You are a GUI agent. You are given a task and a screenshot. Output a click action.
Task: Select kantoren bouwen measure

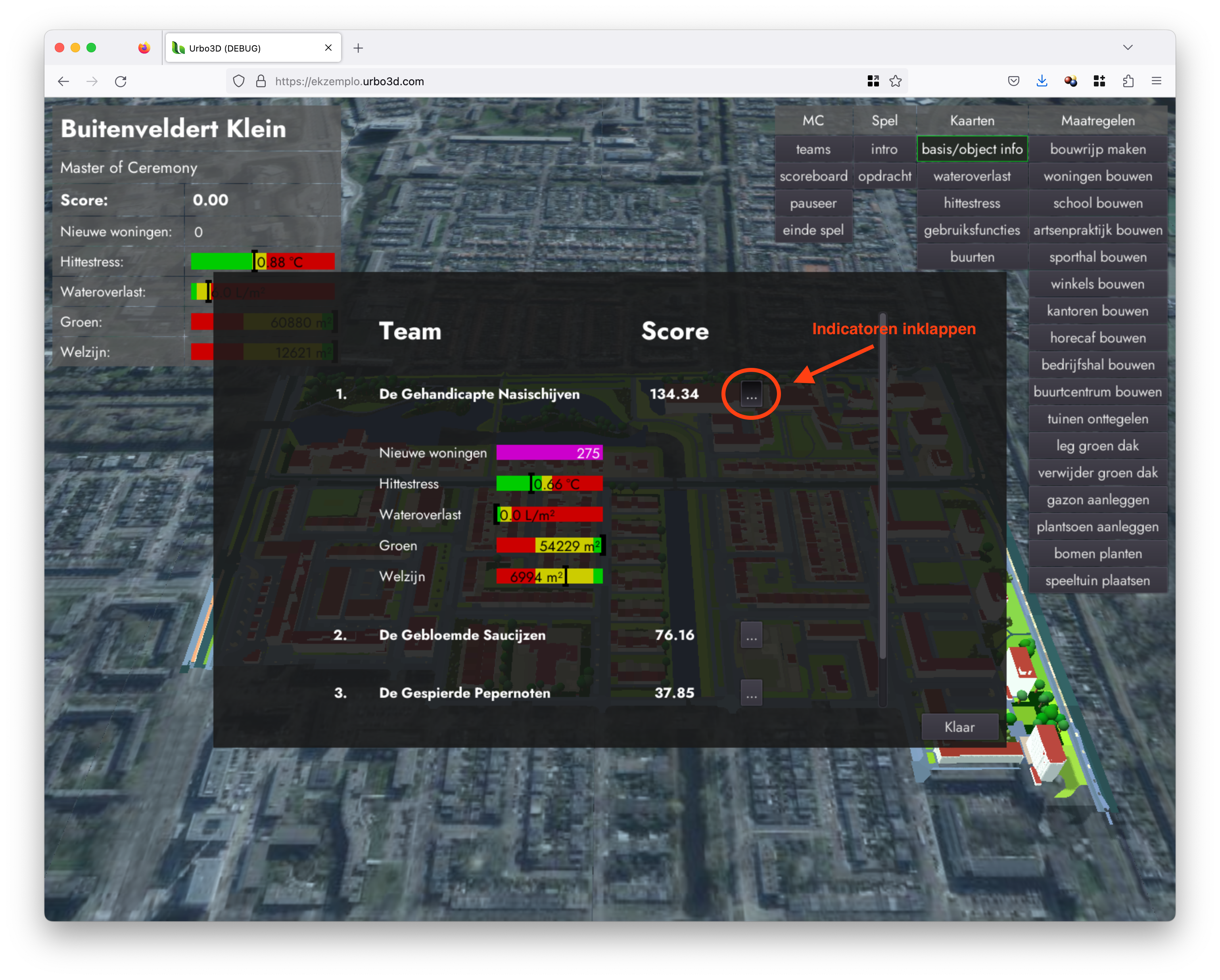pos(1098,311)
